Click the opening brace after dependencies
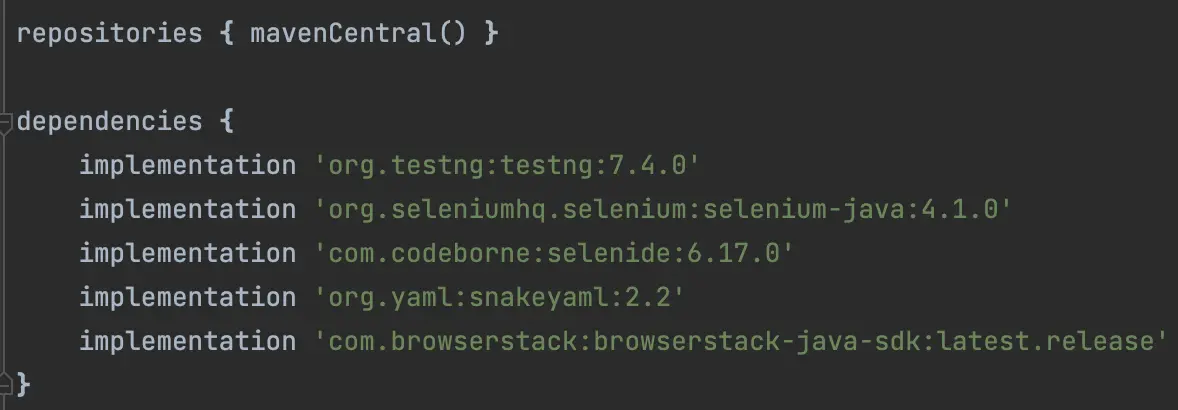The image size is (1178, 410). point(225,122)
